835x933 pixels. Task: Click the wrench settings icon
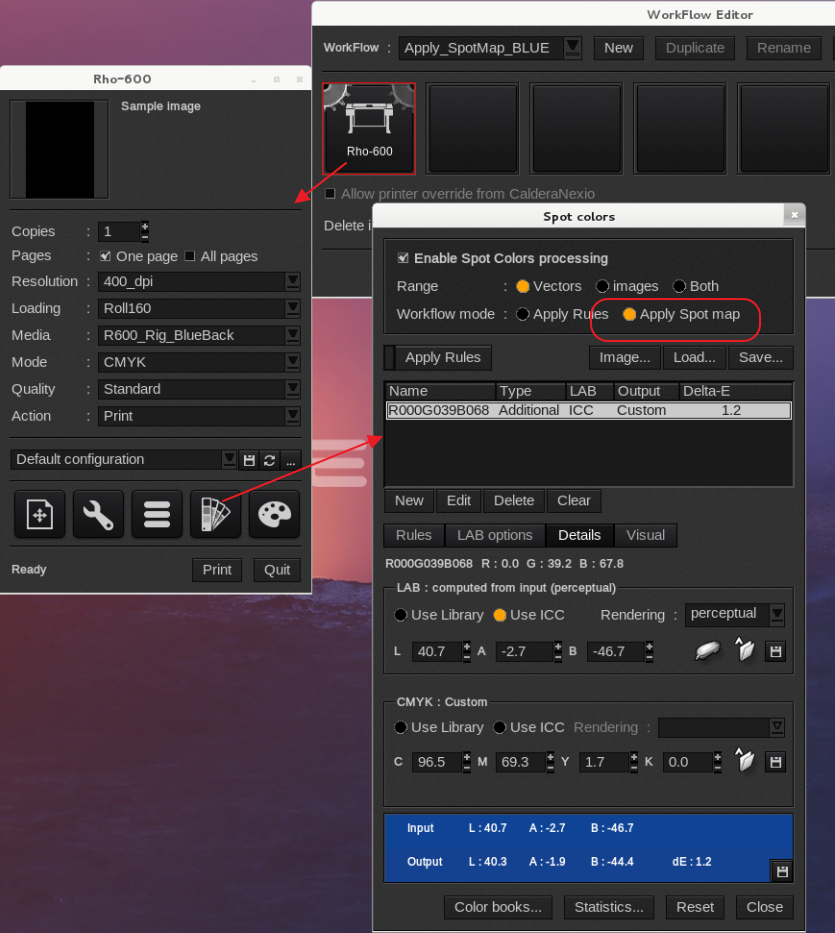coord(98,515)
